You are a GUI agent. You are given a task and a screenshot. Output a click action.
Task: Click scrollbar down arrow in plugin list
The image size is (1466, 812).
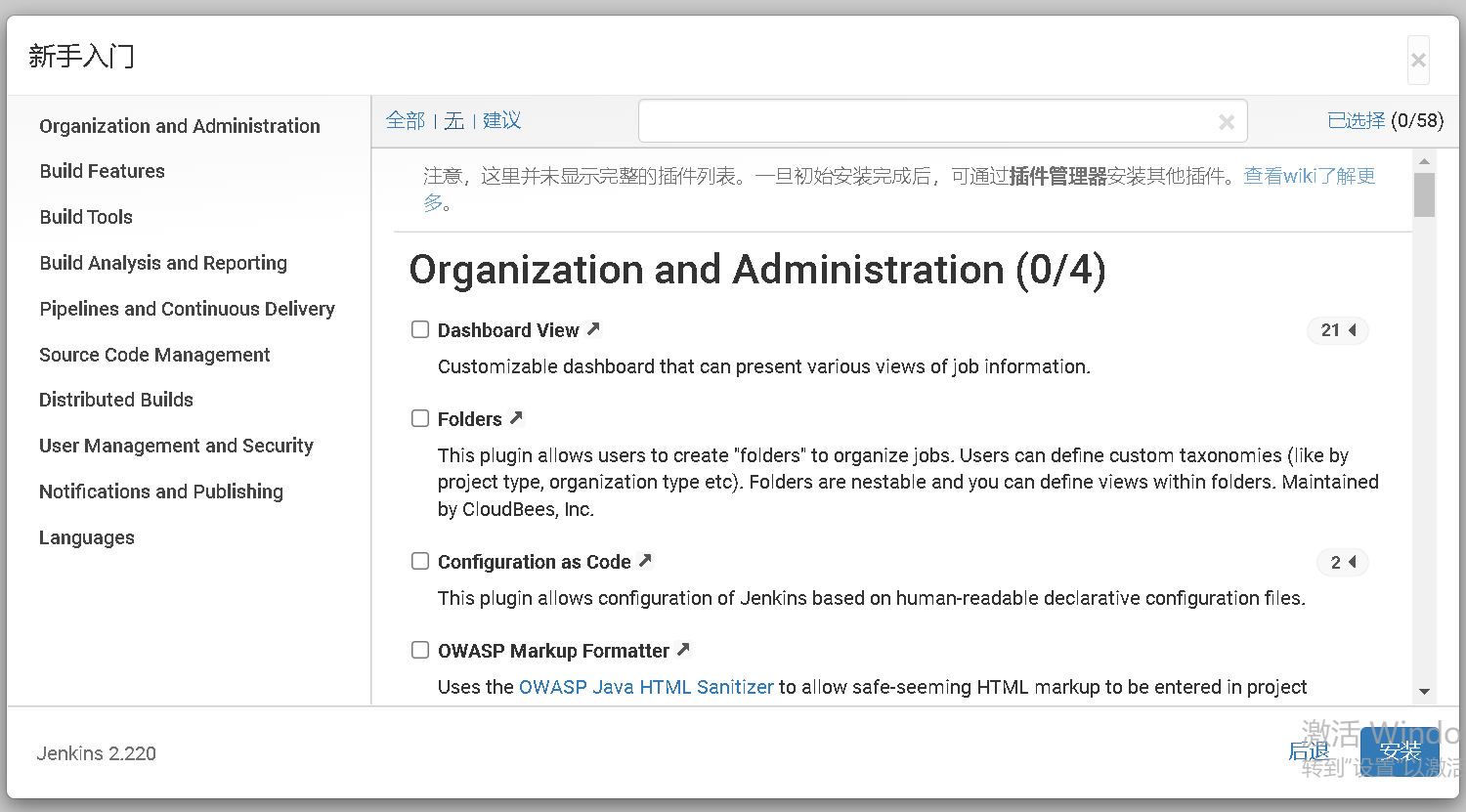[1424, 692]
